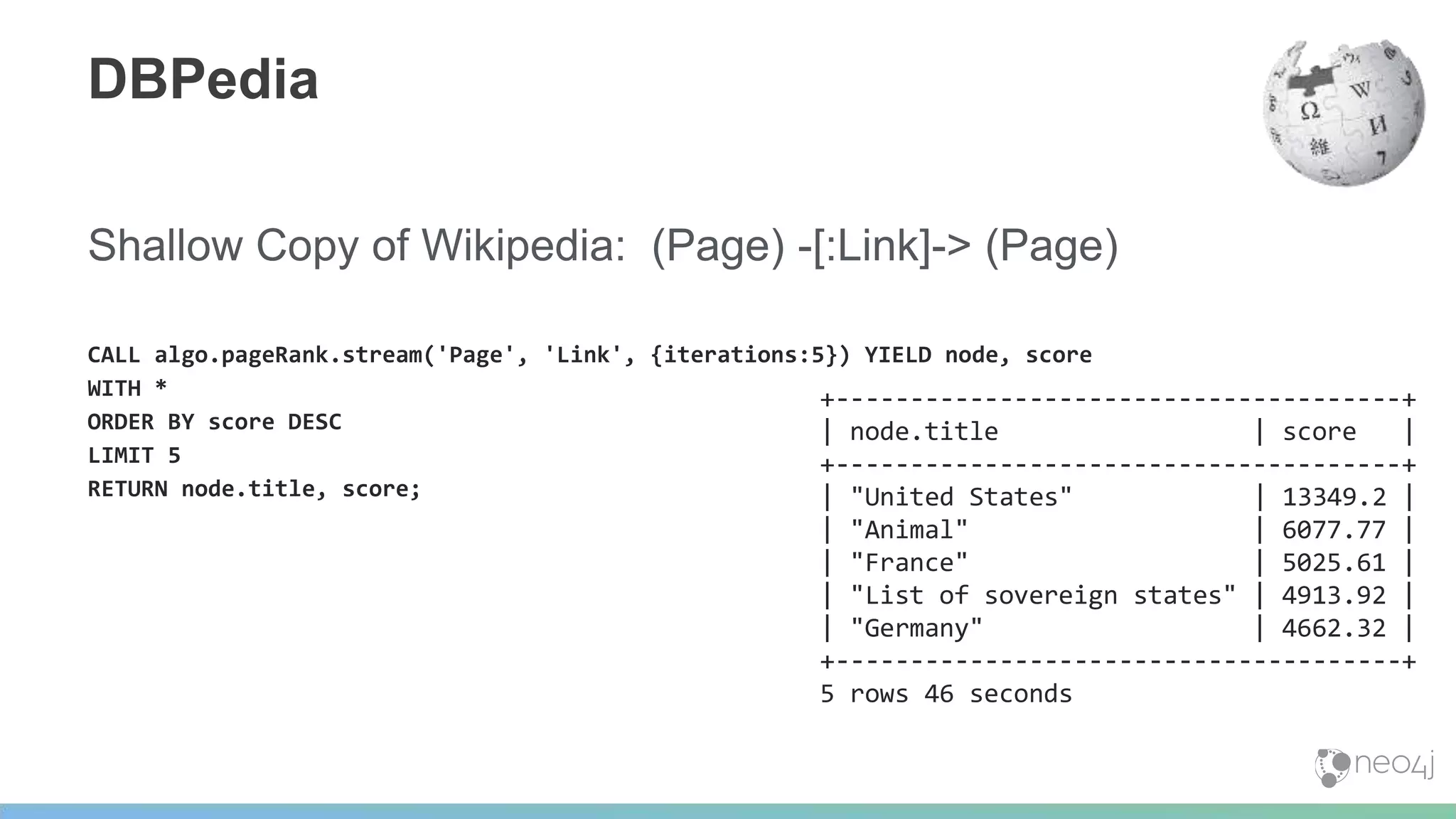This screenshot has height=819, width=1456.
Task: Click the score value 4662.32
Action: tap(1334, 628)
